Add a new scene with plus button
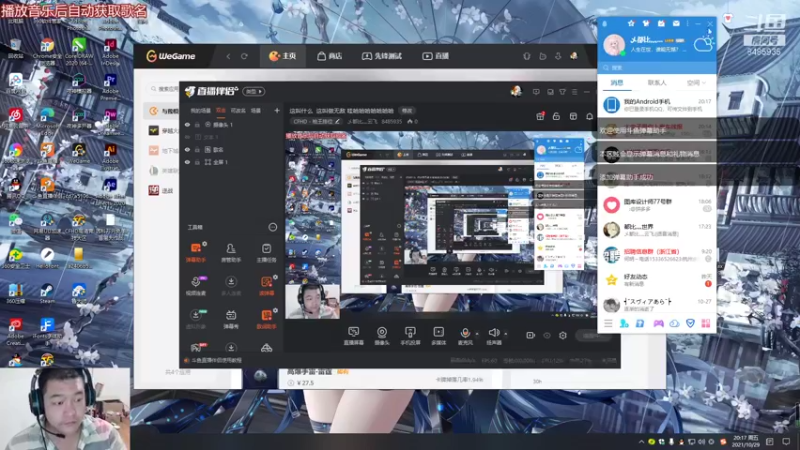Image resolution: width=800 pixels, height=450 pixels. (277, 110)
